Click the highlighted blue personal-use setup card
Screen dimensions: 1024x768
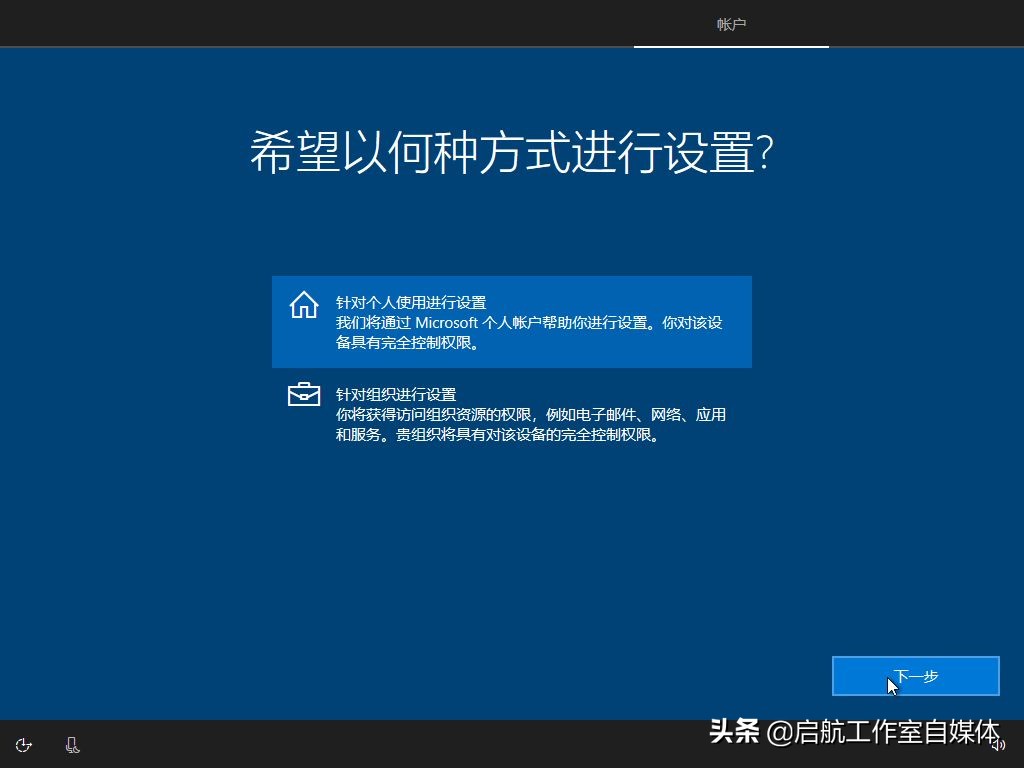[512, 322]
